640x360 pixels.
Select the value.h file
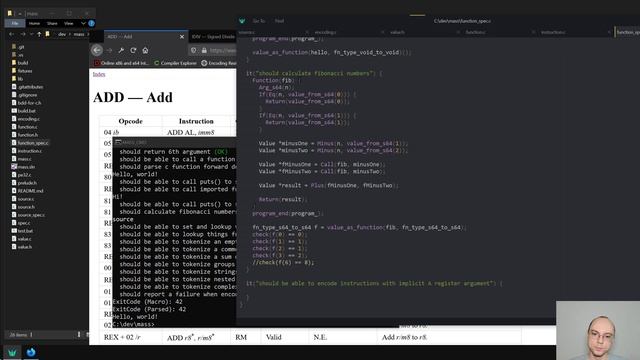pyautogui.click(x=22, y=247)
